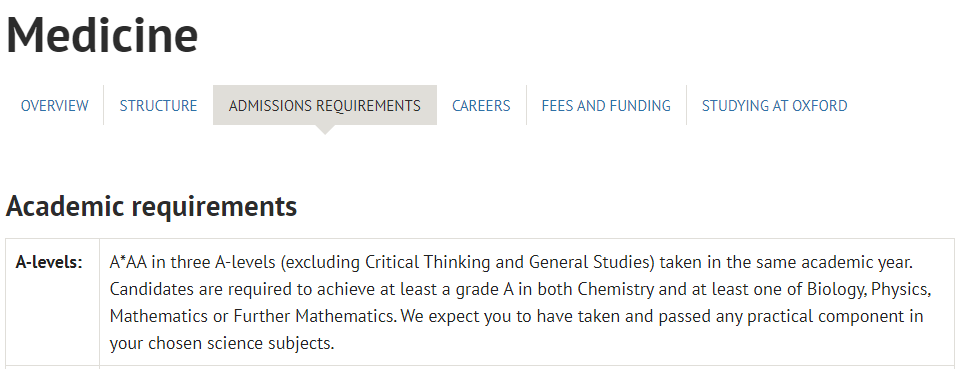
Task: Click the active tab pointer arrow
Action: [325, 130]
